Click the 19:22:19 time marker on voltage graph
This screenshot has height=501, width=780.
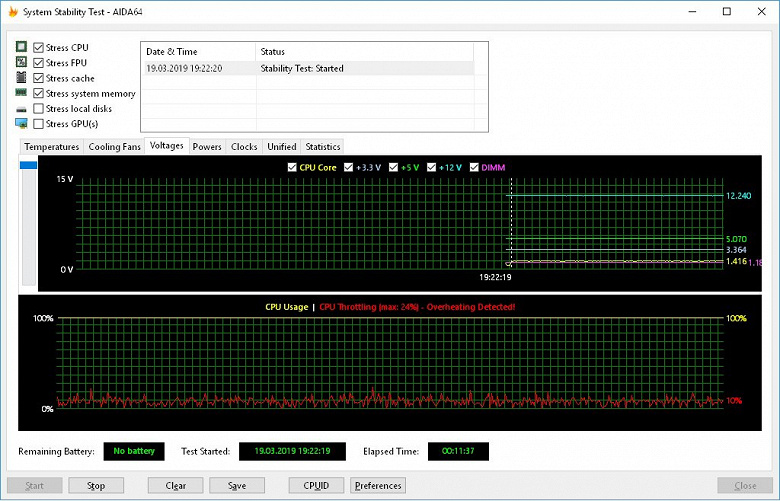[x=495, y=277]
